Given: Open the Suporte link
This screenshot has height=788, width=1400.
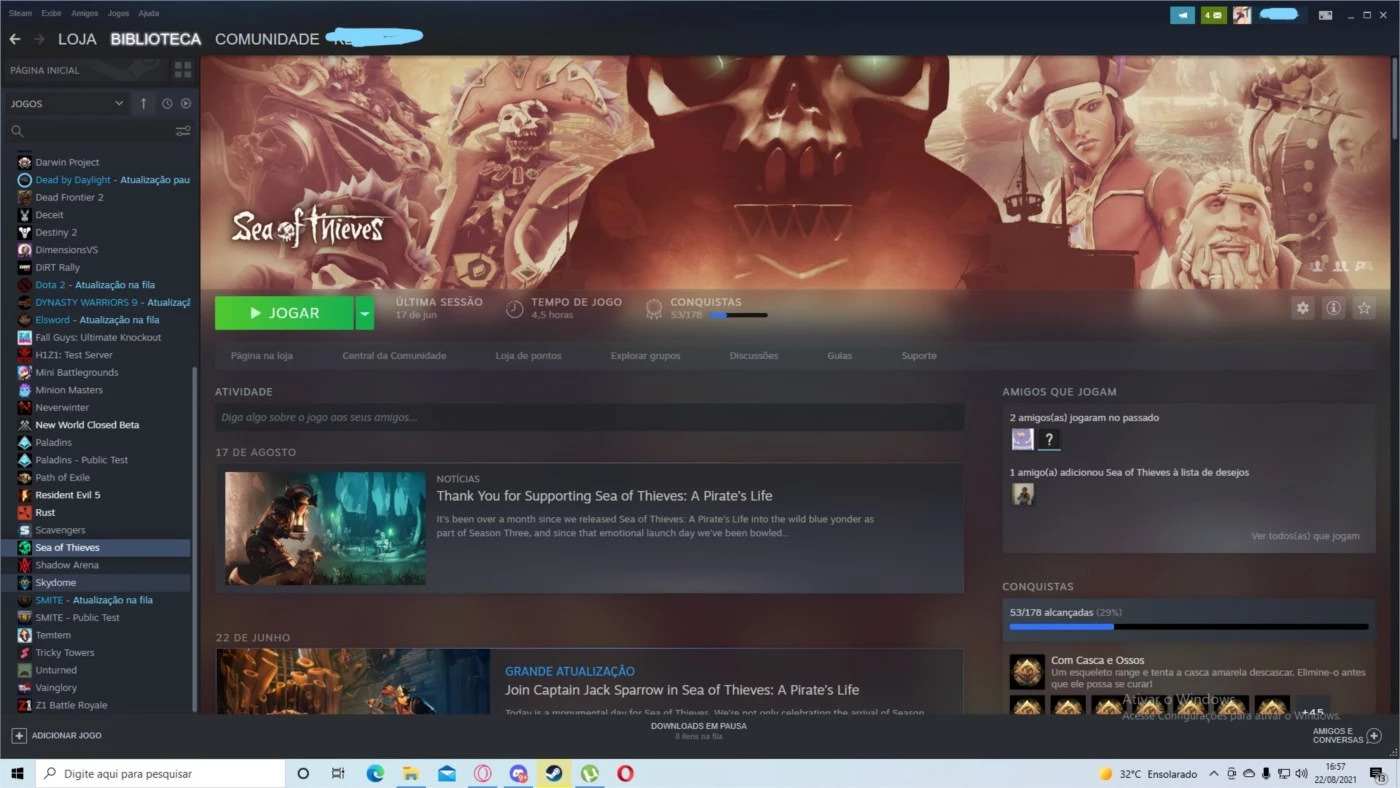Looking at the screenshot, I should click(919, 356).
